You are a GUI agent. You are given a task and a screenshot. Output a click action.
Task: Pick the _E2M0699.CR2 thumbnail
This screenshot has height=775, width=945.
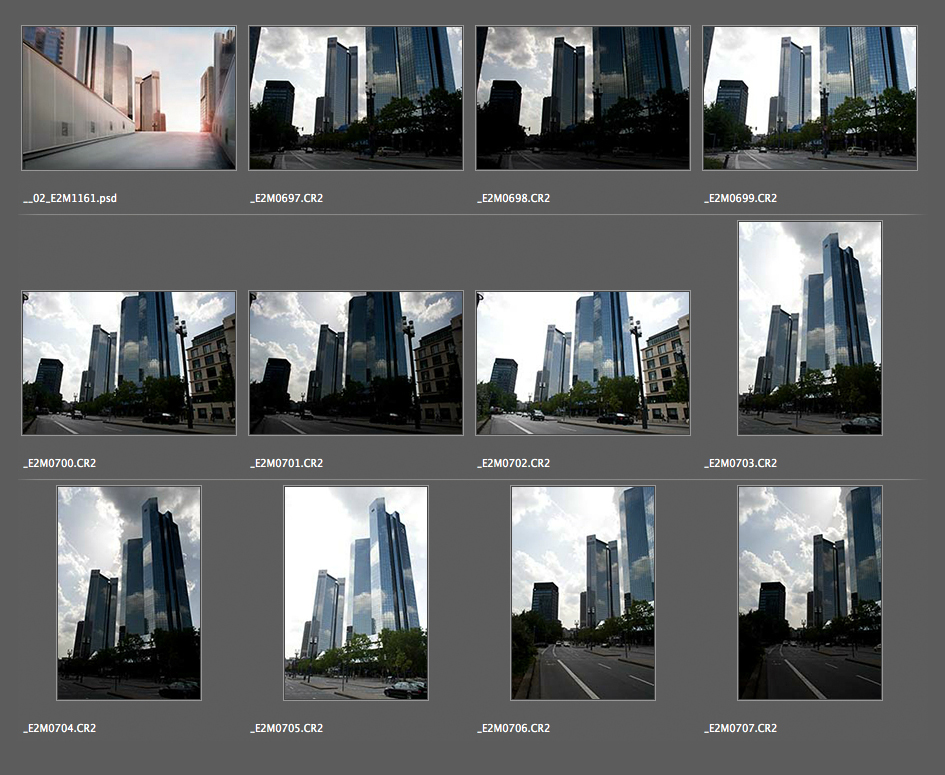pos(810,98)
